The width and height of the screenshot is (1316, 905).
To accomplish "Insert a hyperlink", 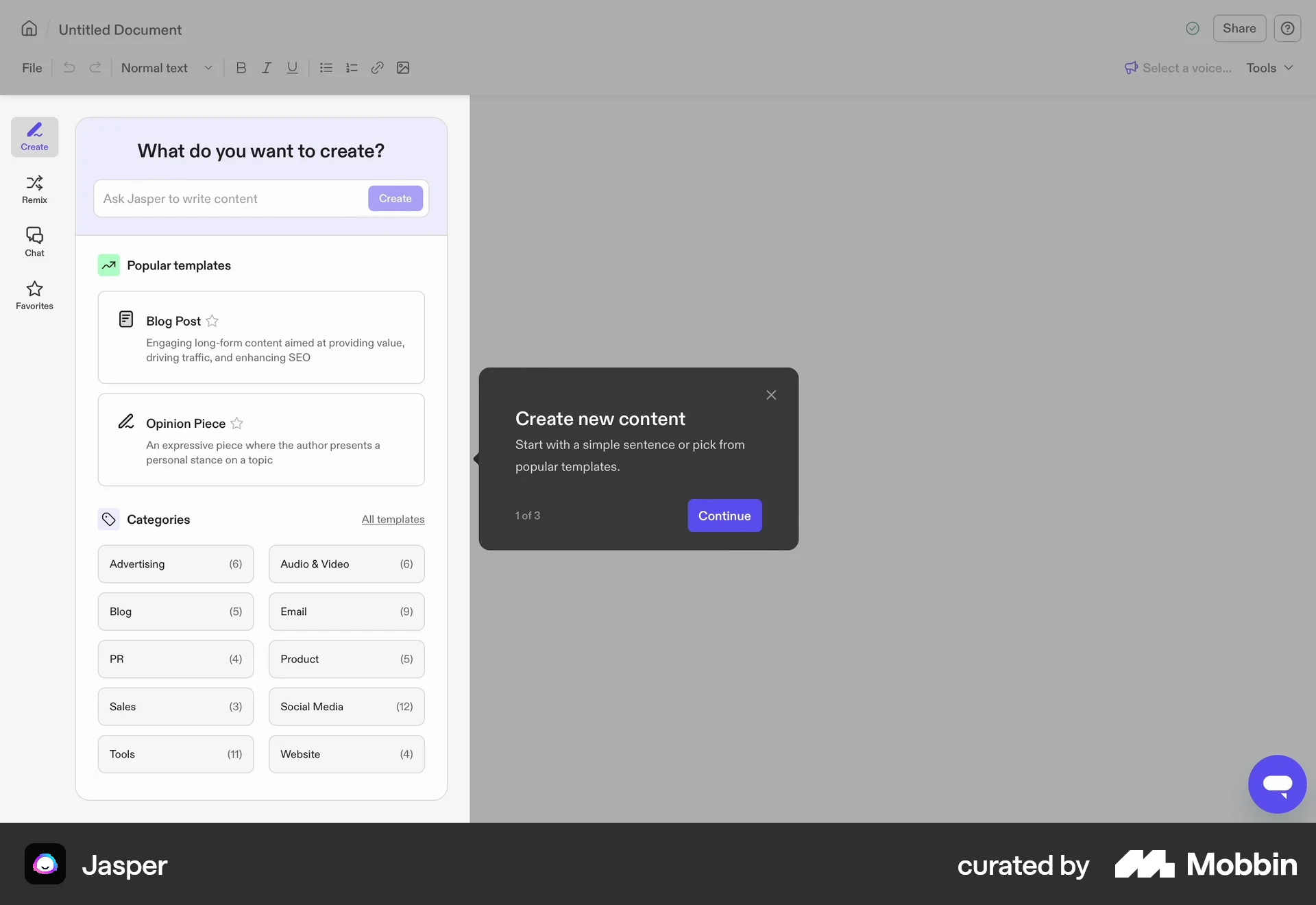I will click(x=378, y=68).
